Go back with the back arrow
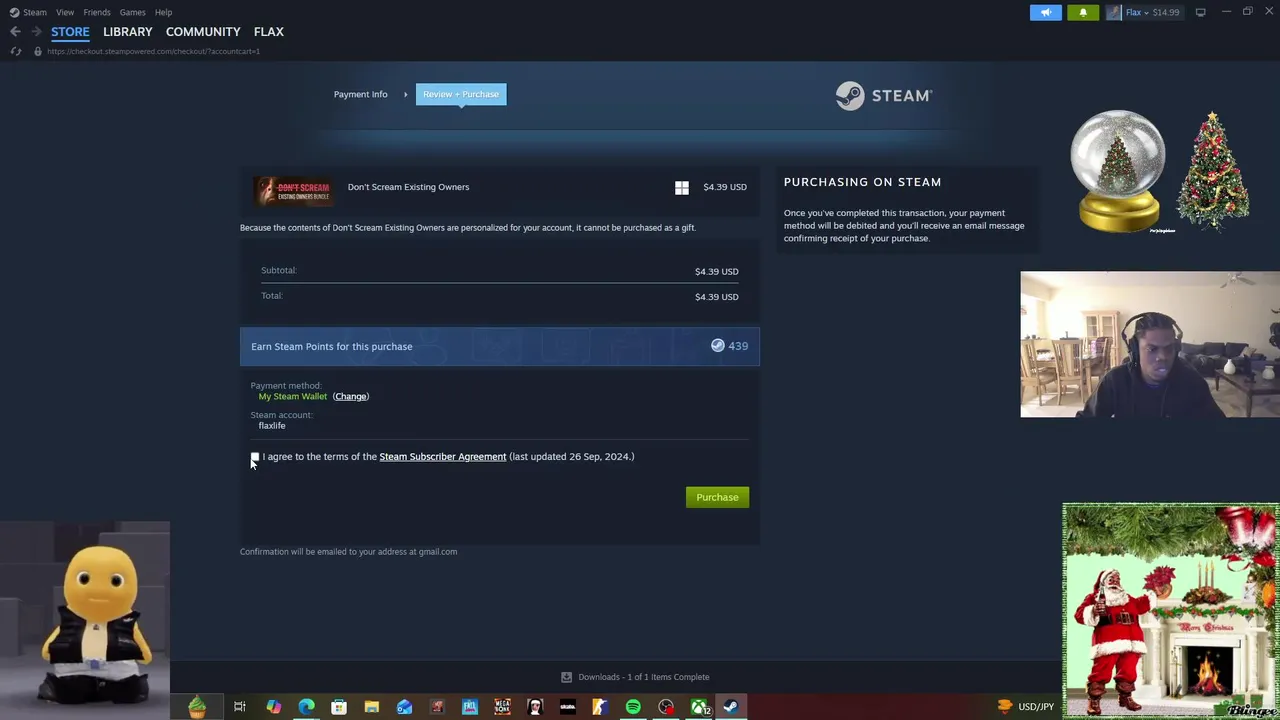Screen dimensions: 1280x720 15,32
